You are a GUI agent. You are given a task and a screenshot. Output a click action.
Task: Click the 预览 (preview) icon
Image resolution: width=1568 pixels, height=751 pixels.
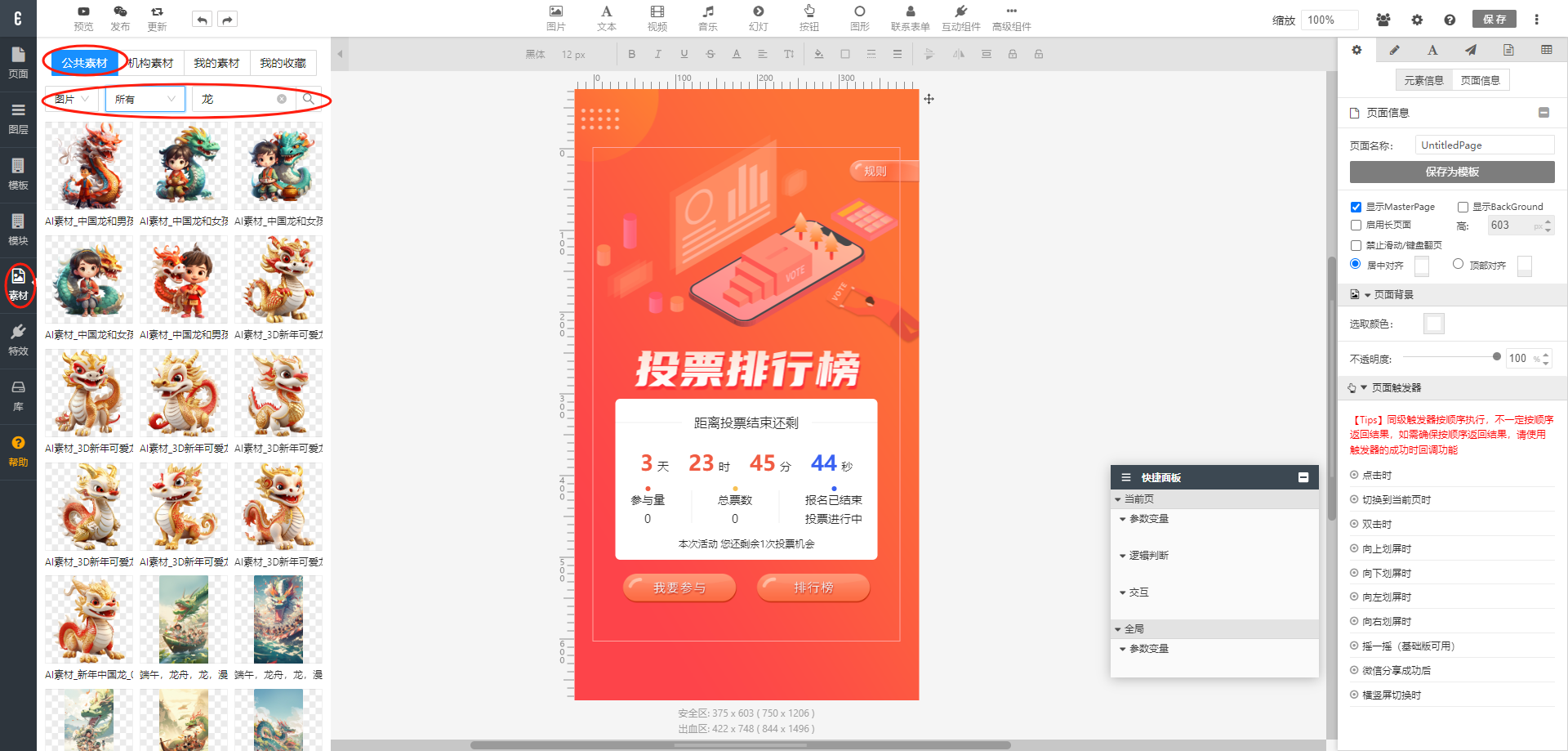coord(83,18)
